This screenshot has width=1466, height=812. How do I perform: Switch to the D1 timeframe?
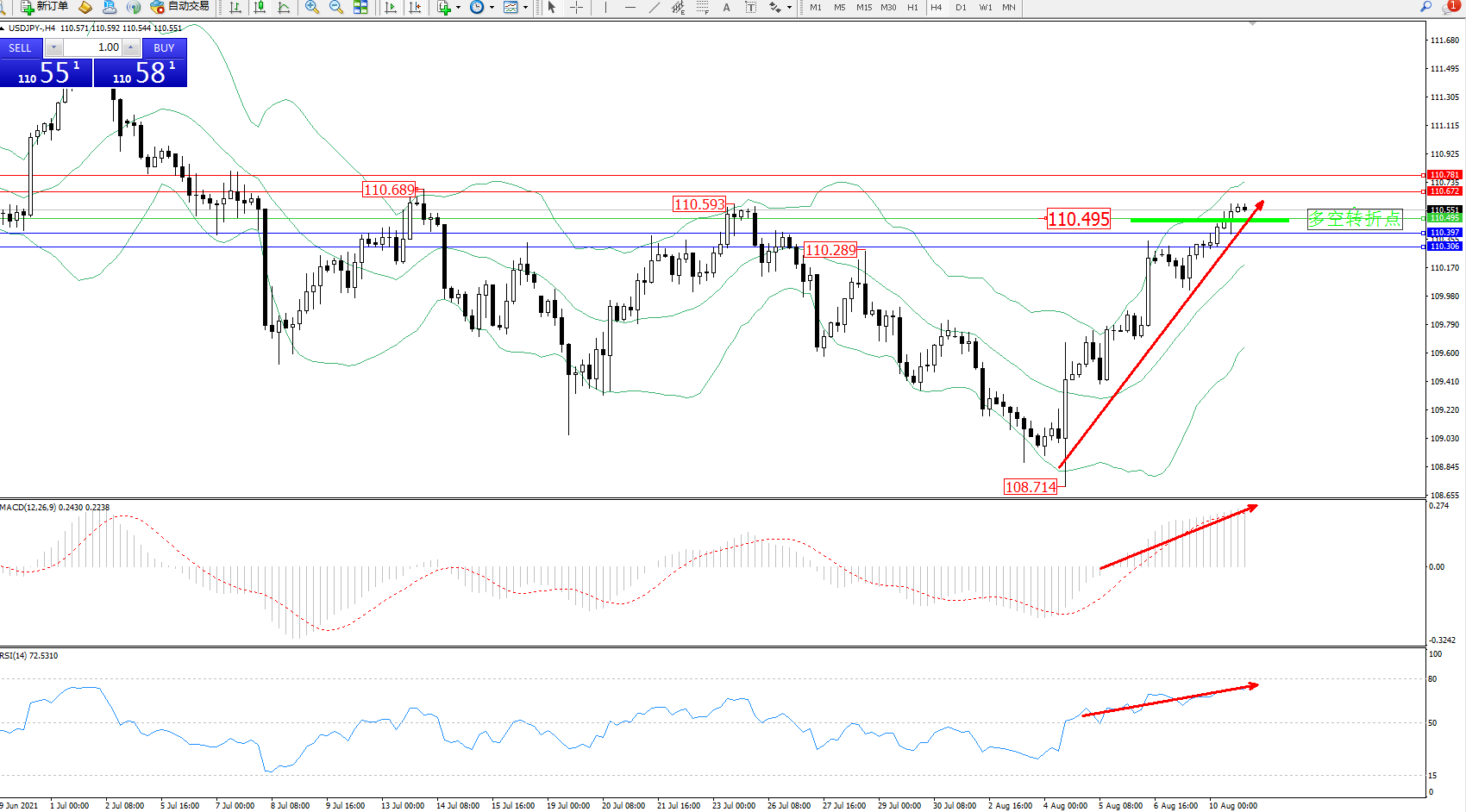point(961,7)
